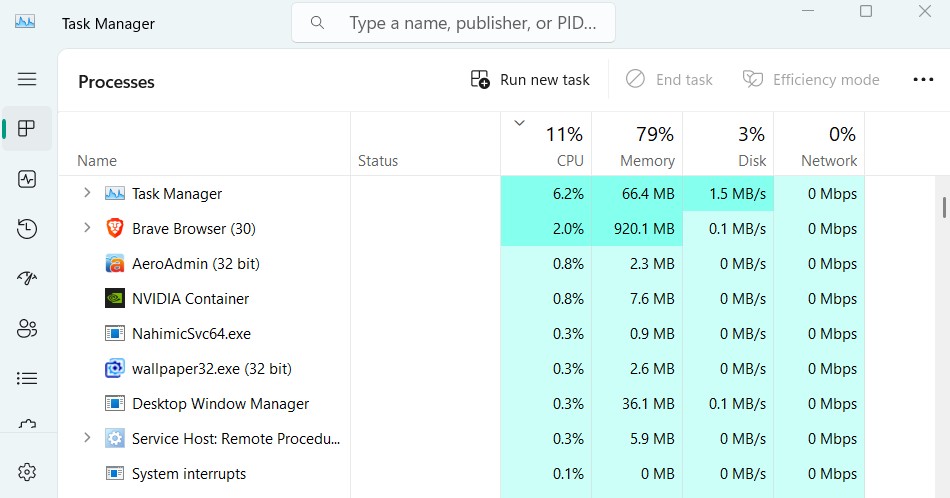Image resolution: width=950 pixels, height=498 pixels.
Task: Expand Service Host: Remote Procedure row
Action: pos(87,437)
